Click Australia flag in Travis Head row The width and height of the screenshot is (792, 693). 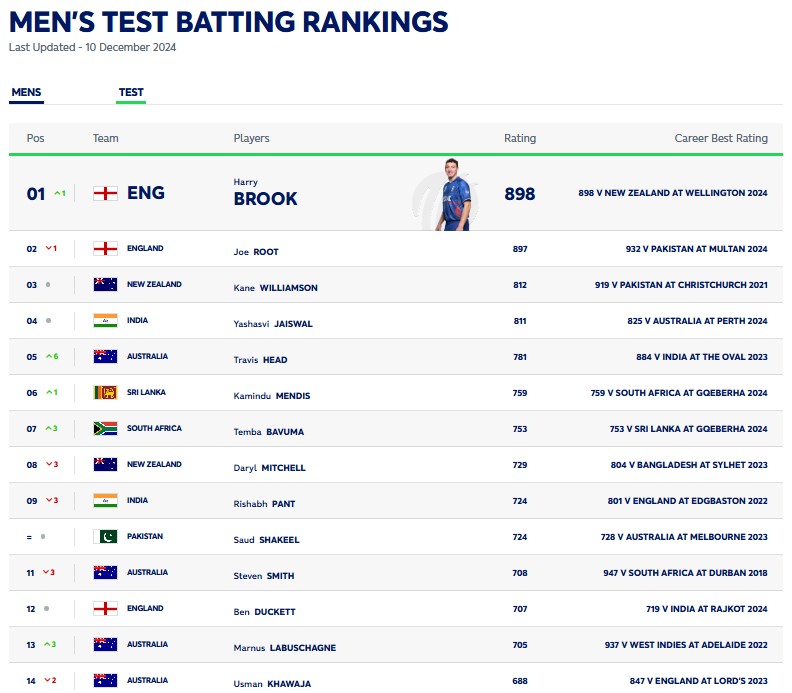point(105,357)
